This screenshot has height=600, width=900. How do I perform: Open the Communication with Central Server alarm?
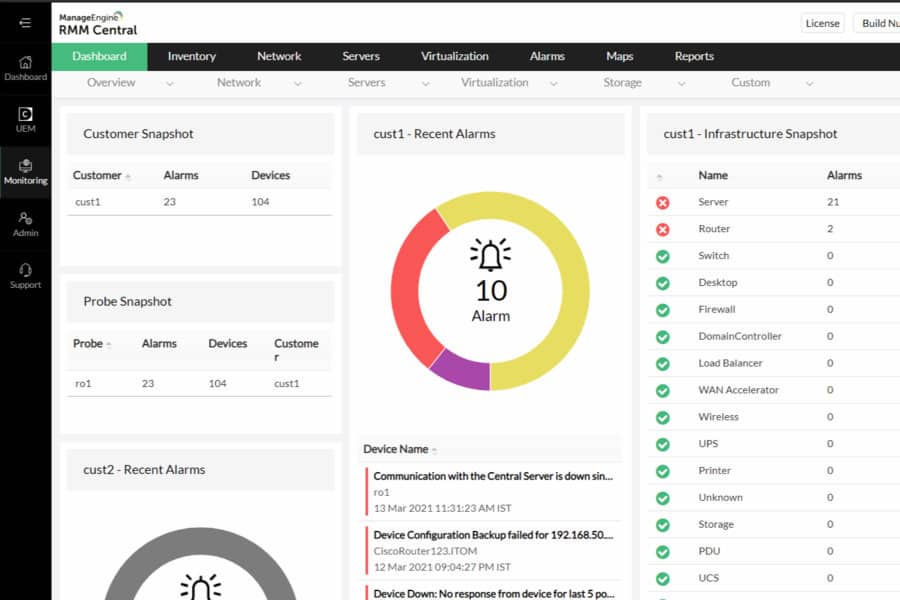pyautogui.click(x=493, y=476)
